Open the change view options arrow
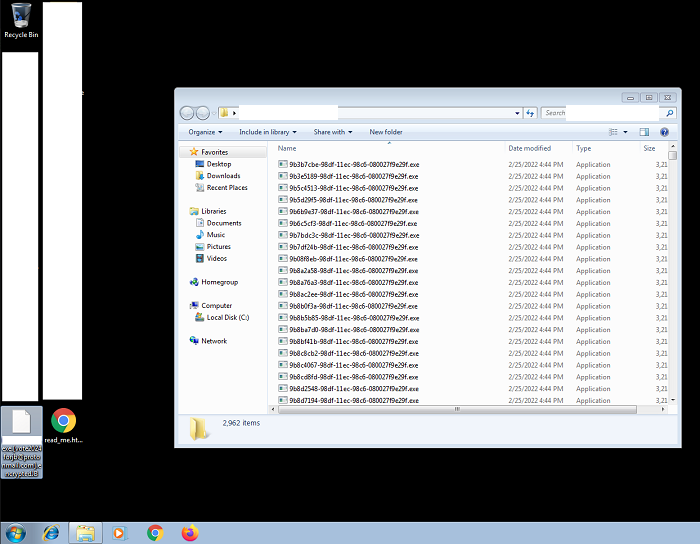Screen dimensions: 700x544 pos(626,132)
